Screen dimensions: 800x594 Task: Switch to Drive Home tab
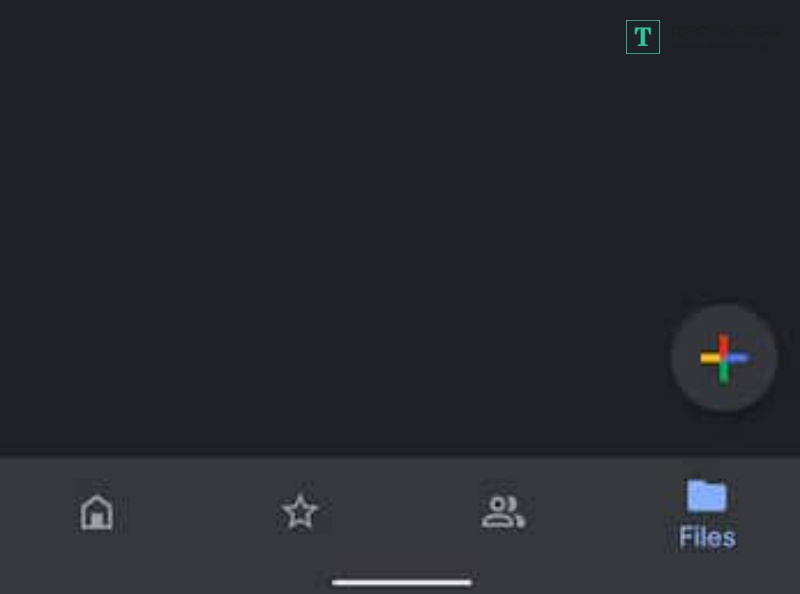point(96,512)
